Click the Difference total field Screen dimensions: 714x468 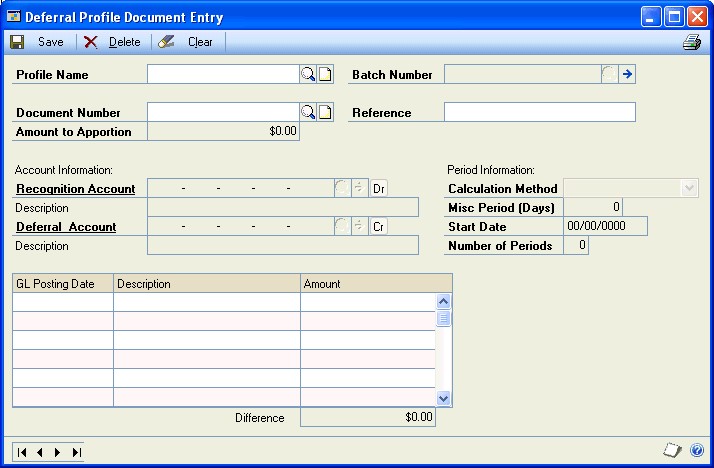point(368,417)
